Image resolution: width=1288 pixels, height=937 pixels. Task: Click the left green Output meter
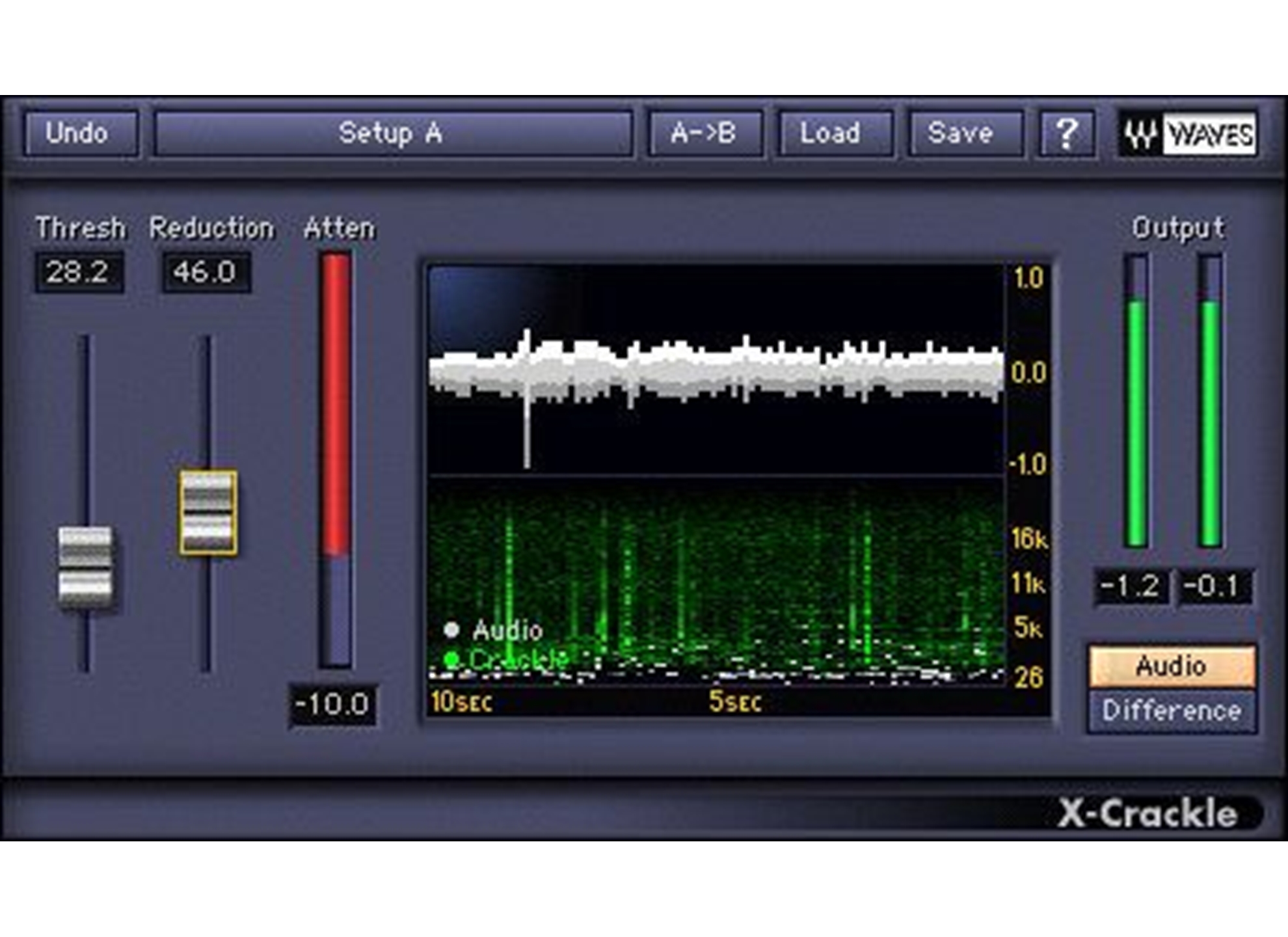(1136, 423)
